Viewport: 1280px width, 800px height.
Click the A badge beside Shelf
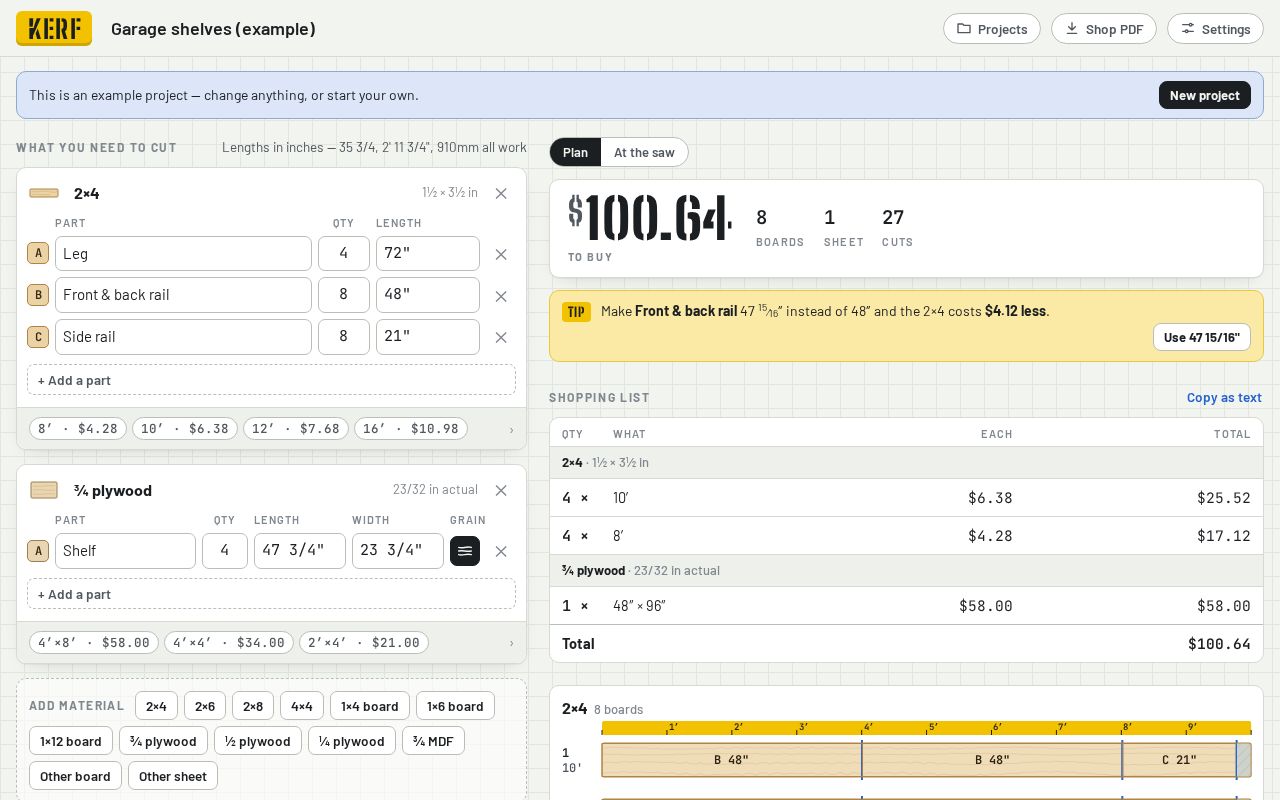[38, 551]
